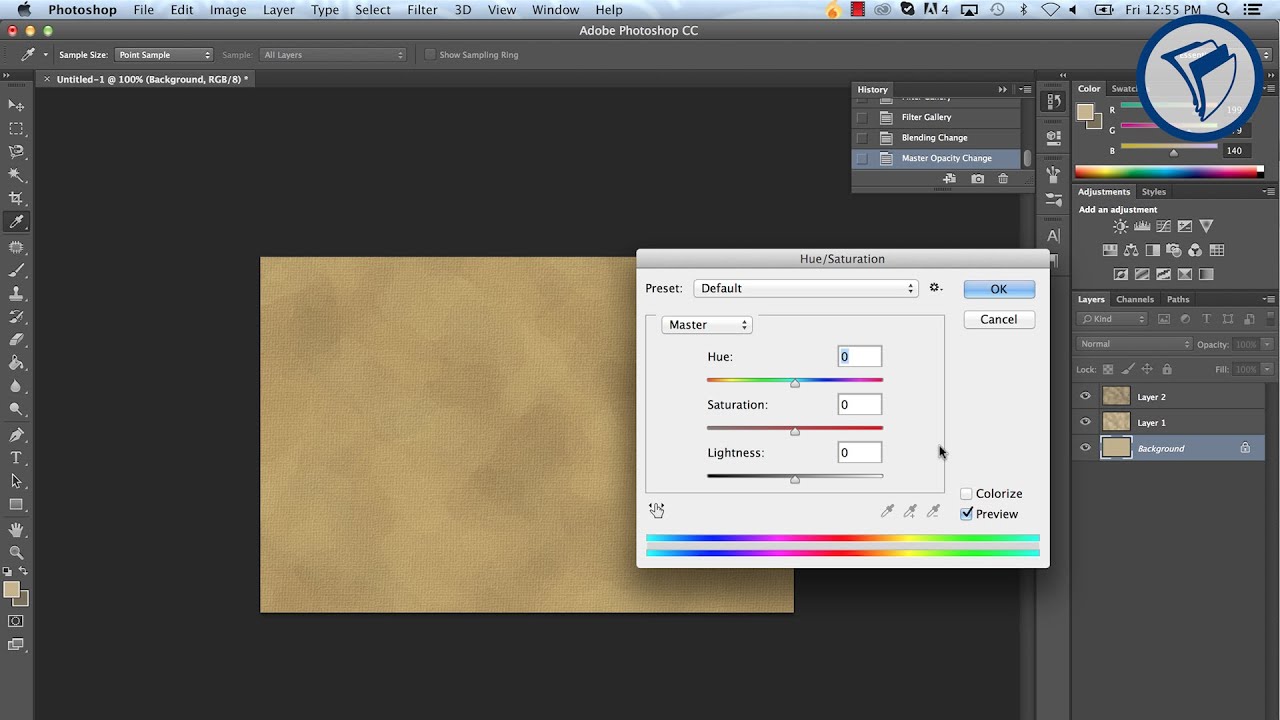Create new snapshot camera icon in History
Screen dimensions: 1280x720
pyautogui.click(x=977, y=179)
